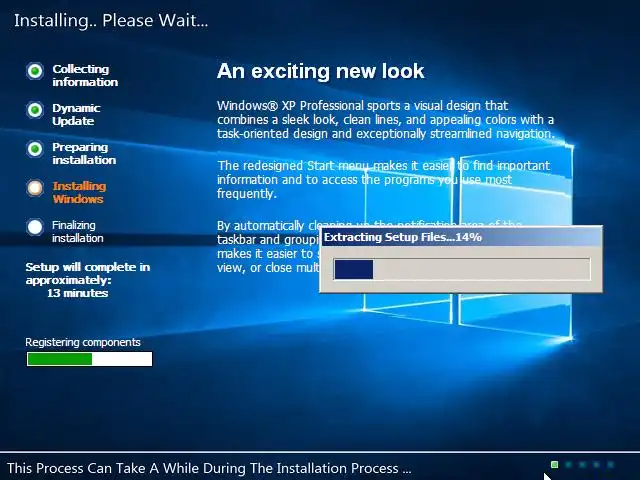Click the white Finalizing installation step indicator
The image size is (640, 480).
point(35,227)
